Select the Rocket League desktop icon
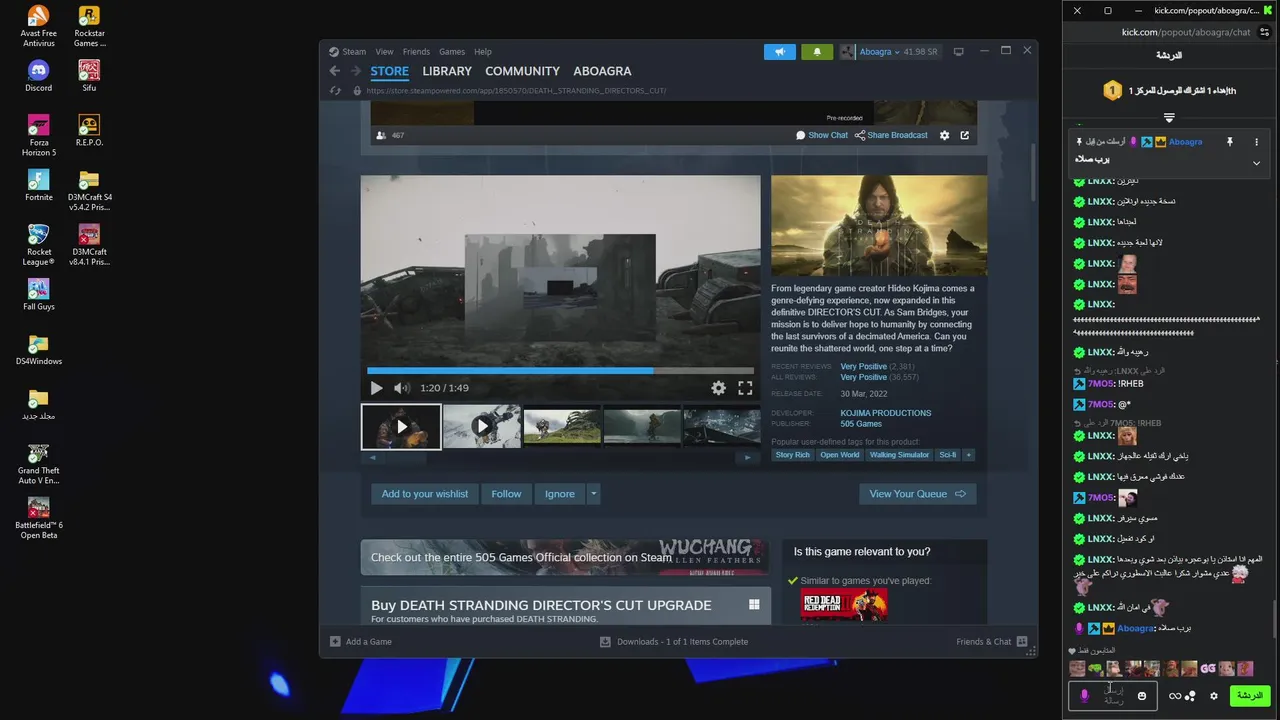 click(38, 245)
